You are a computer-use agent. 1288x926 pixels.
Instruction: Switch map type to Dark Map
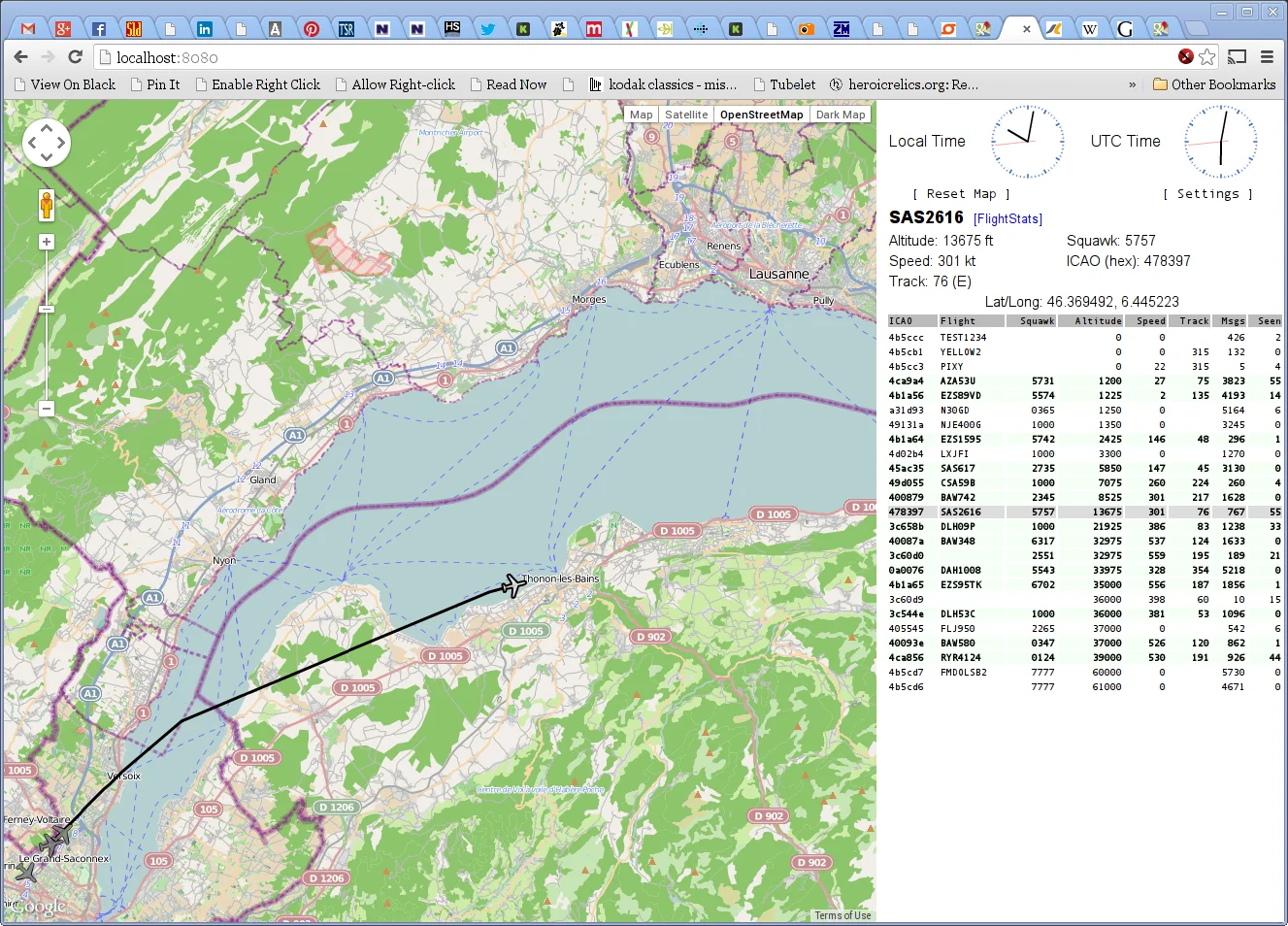841,115
